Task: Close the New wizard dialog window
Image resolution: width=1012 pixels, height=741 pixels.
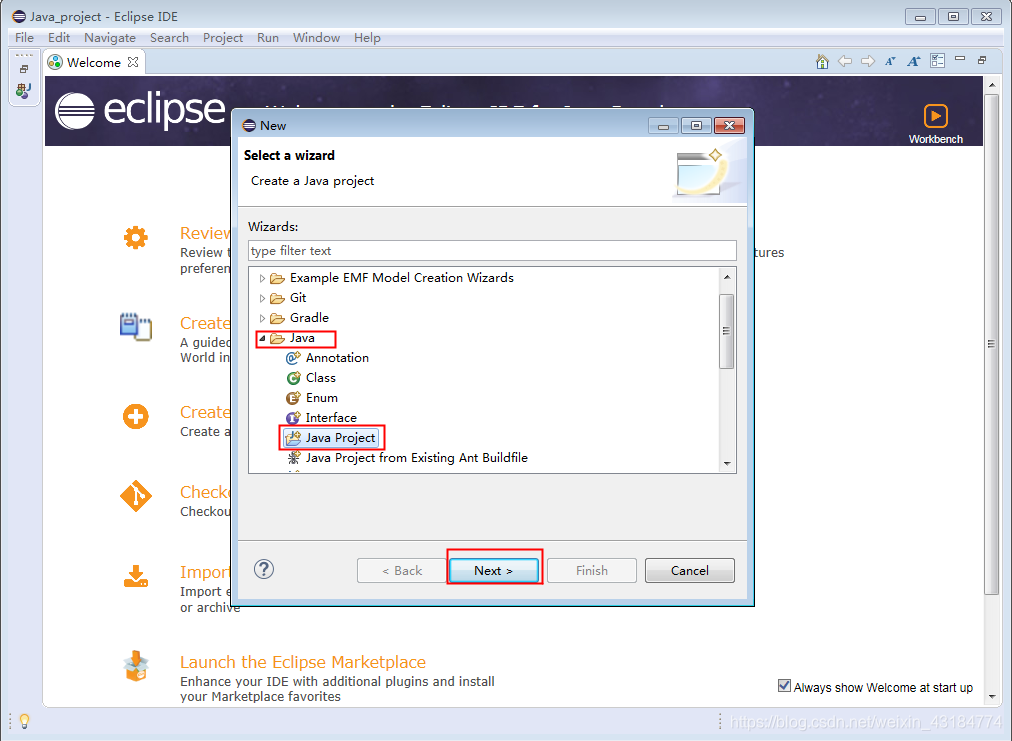Action: [x=729, y=125]
